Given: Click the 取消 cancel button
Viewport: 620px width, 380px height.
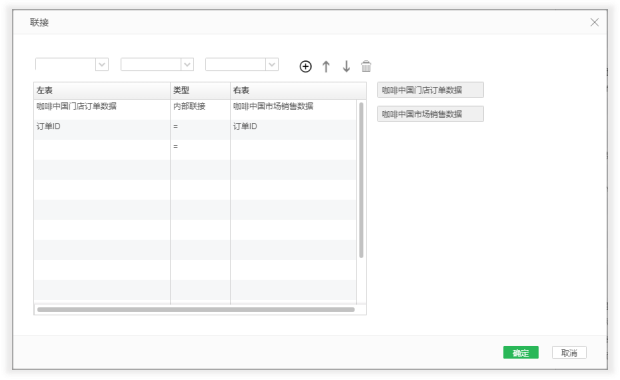Looking at the screenshot, I should click(x=569, y=352).
